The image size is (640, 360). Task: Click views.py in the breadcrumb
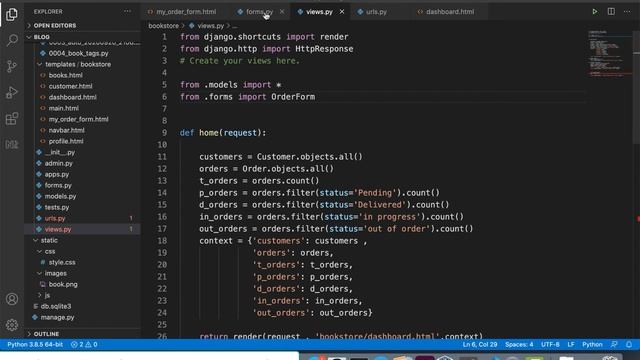click(210, 26)
